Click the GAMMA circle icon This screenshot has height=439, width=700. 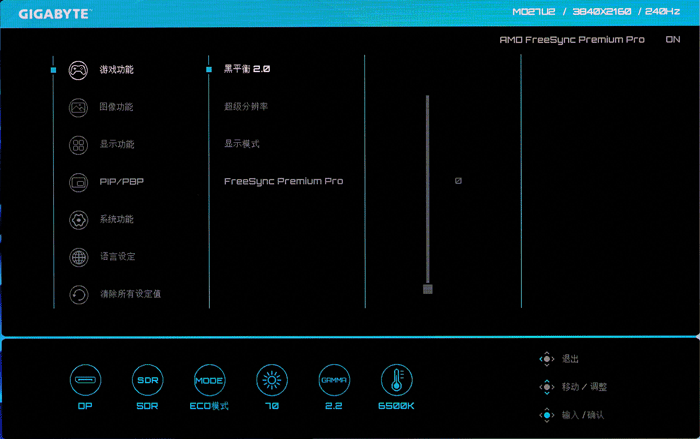[x=334, y=380]
